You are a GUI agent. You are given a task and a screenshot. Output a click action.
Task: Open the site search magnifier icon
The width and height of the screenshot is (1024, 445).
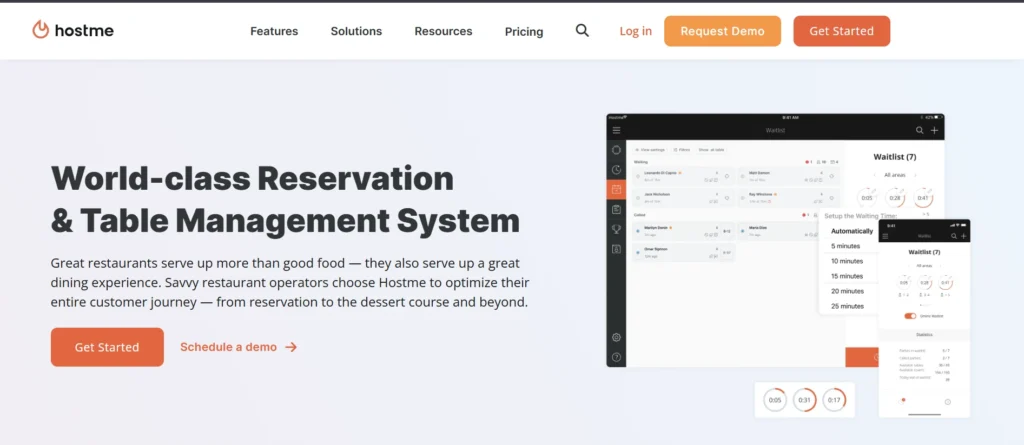click(582, 30)
